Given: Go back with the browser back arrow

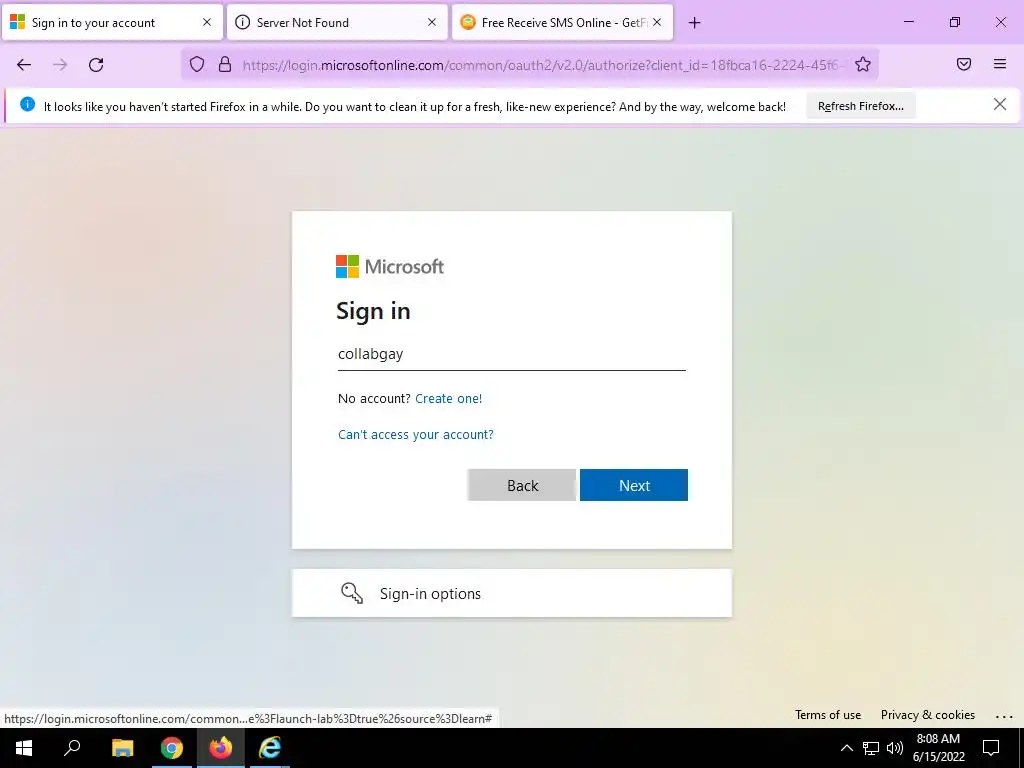Looking at the screenshot, I should pos(24,64).
